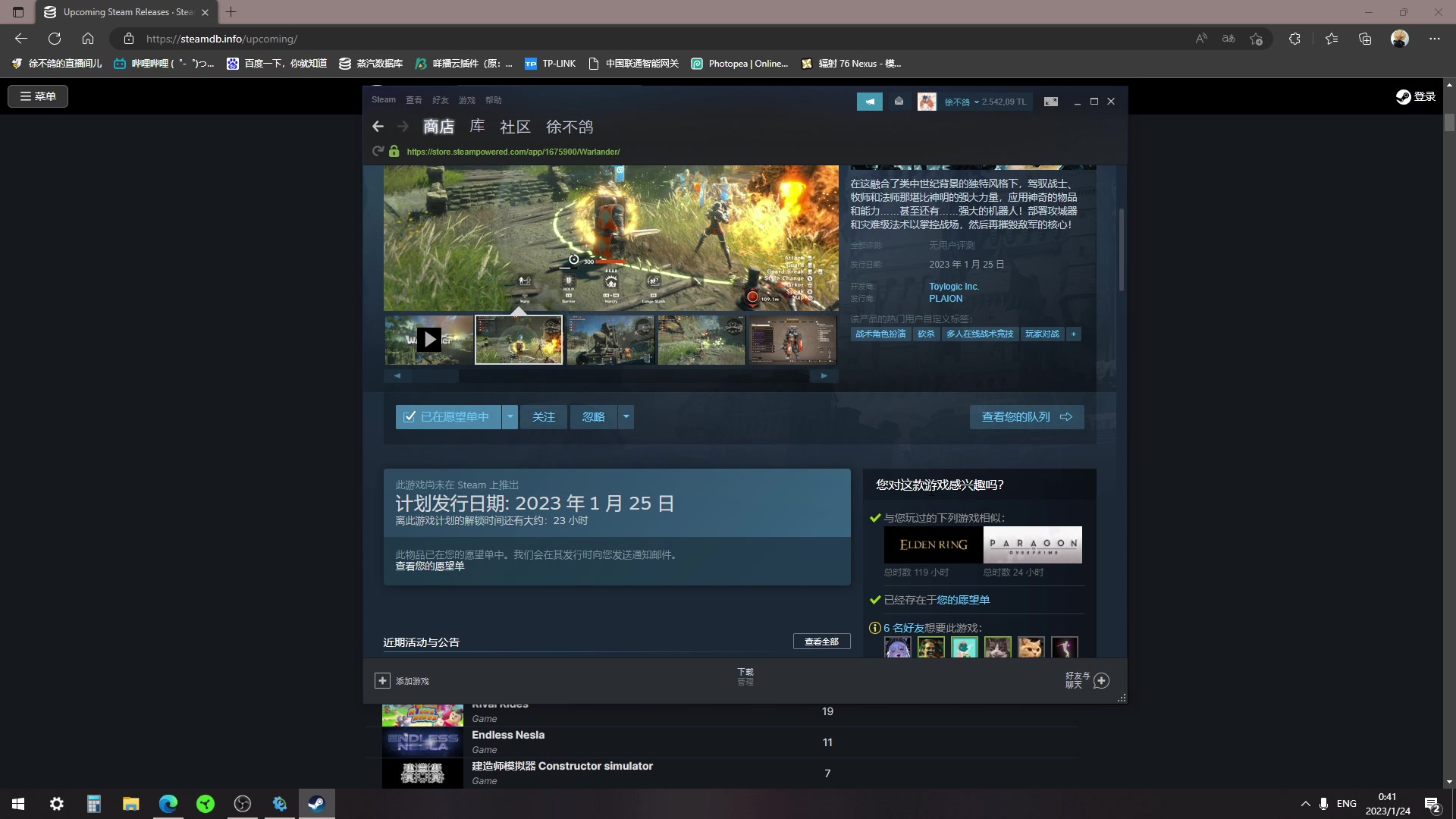
Task: Open the 帮助 menu in the Steam client
Action: coord(494,100)
